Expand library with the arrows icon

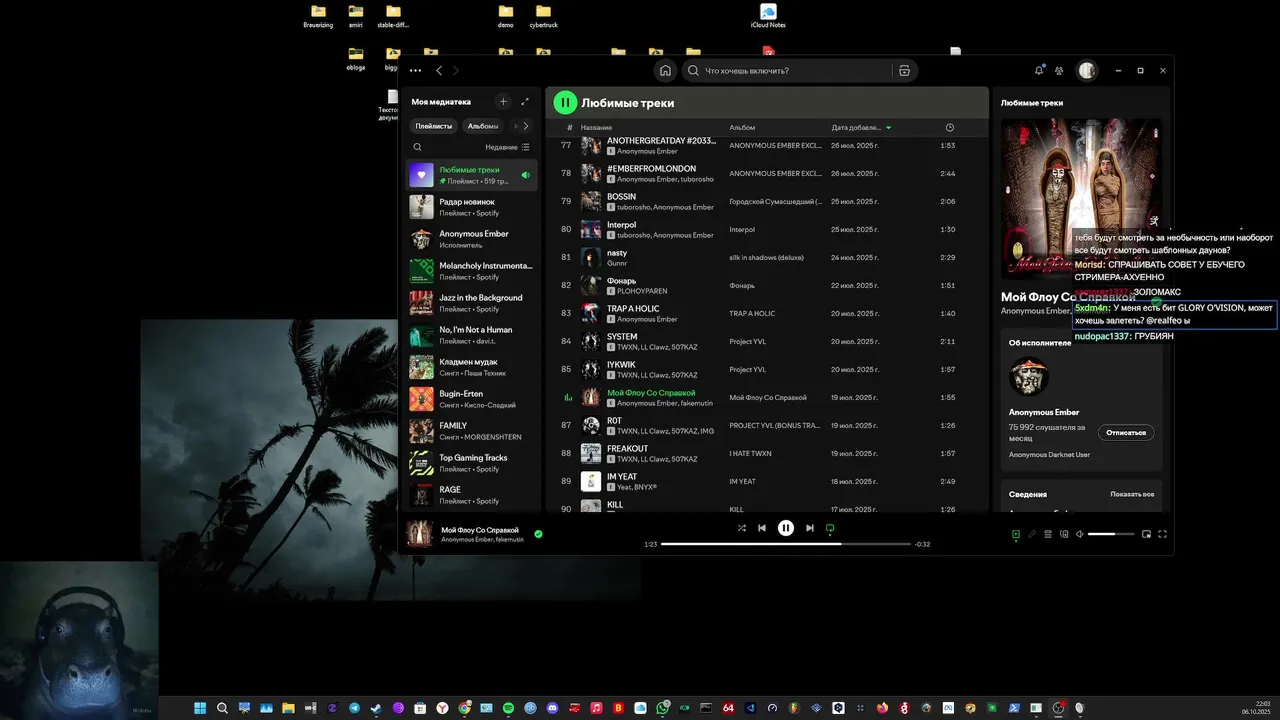[525, 101]
